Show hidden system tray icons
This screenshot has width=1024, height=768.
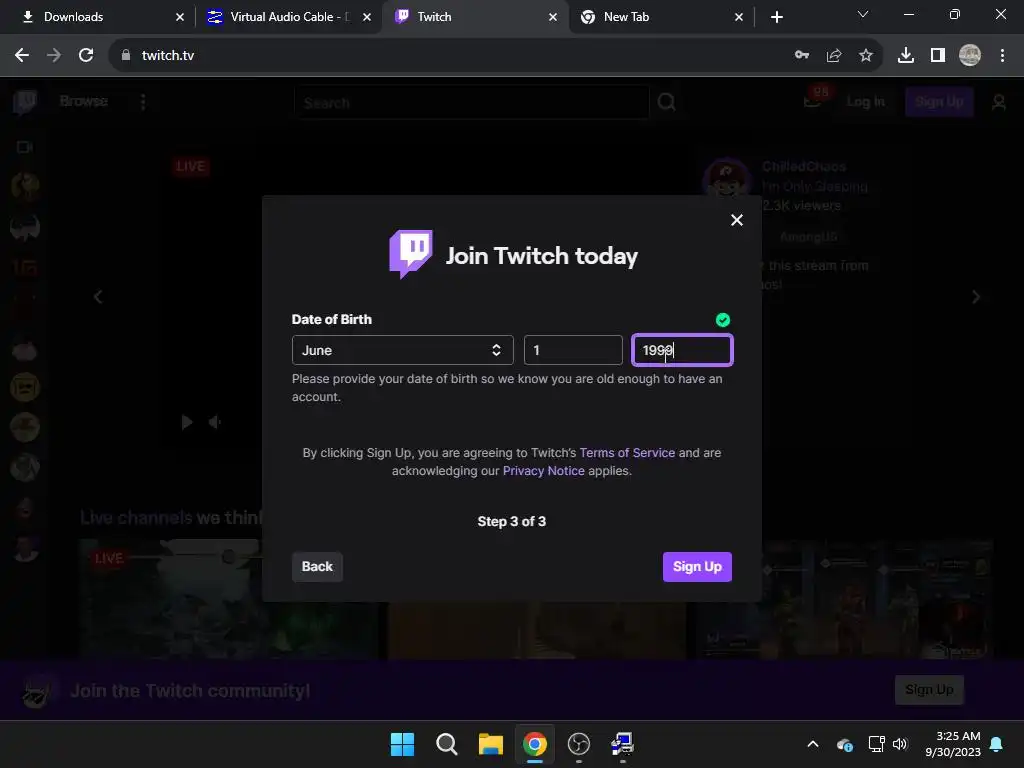click(x=812, y=744)
